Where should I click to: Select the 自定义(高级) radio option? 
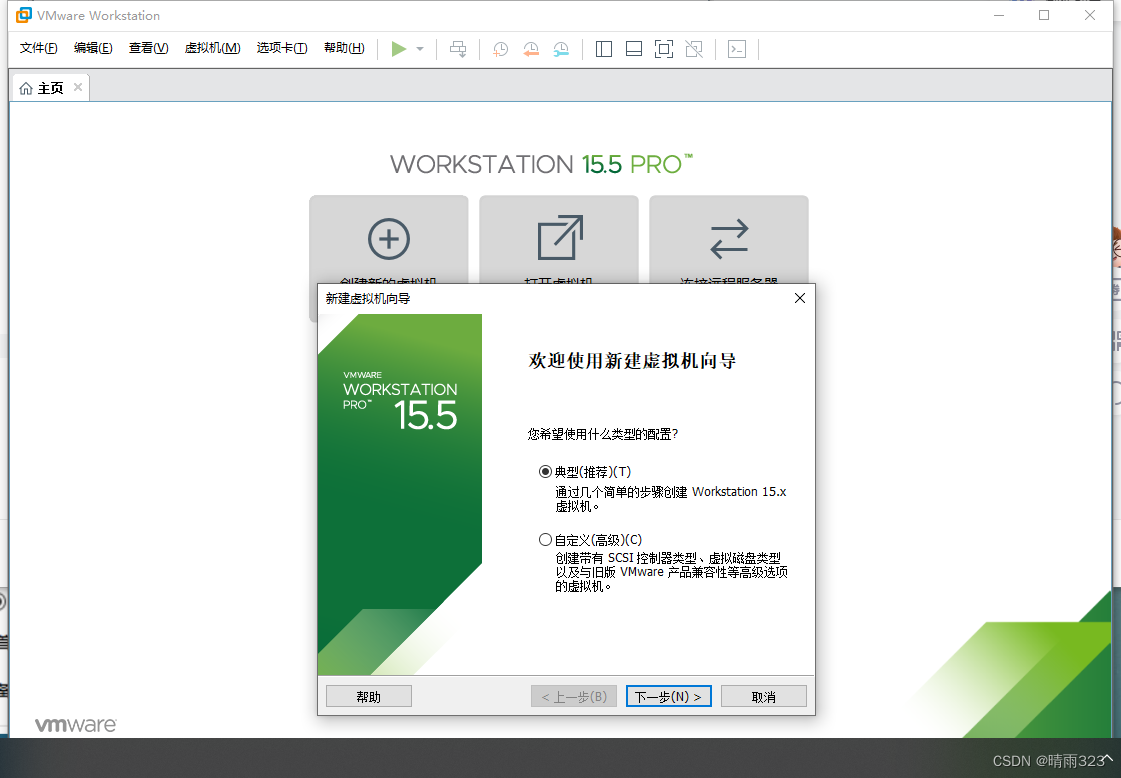[x=545, y=540]
